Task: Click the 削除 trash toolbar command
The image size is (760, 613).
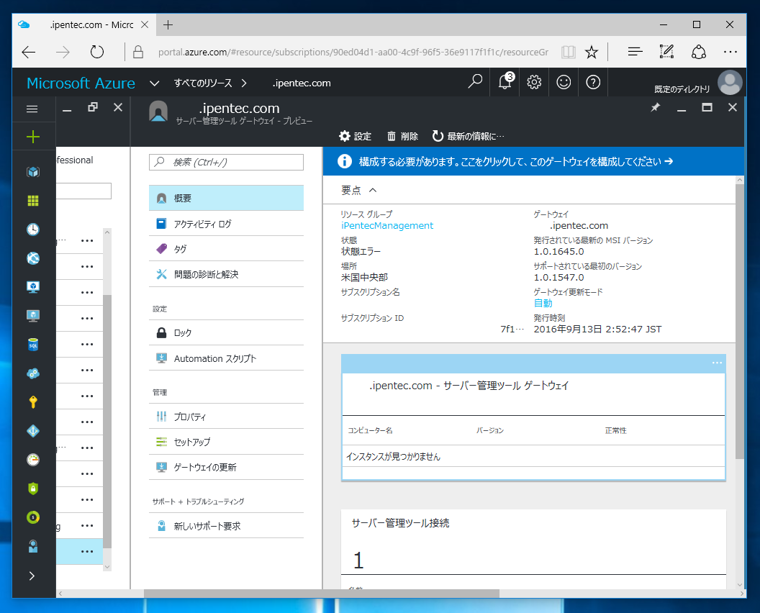Action: (x=402, y=136)
